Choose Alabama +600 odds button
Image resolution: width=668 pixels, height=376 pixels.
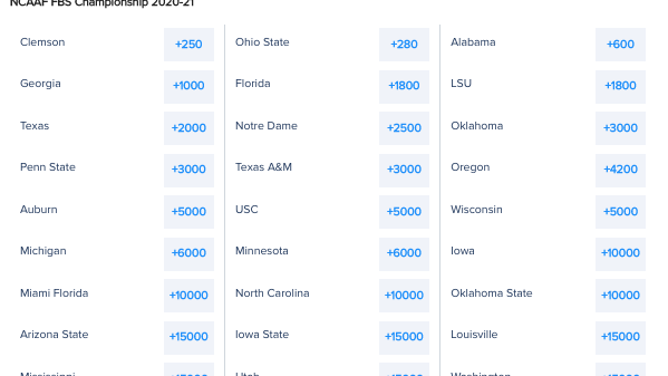[x=620, y=44]
